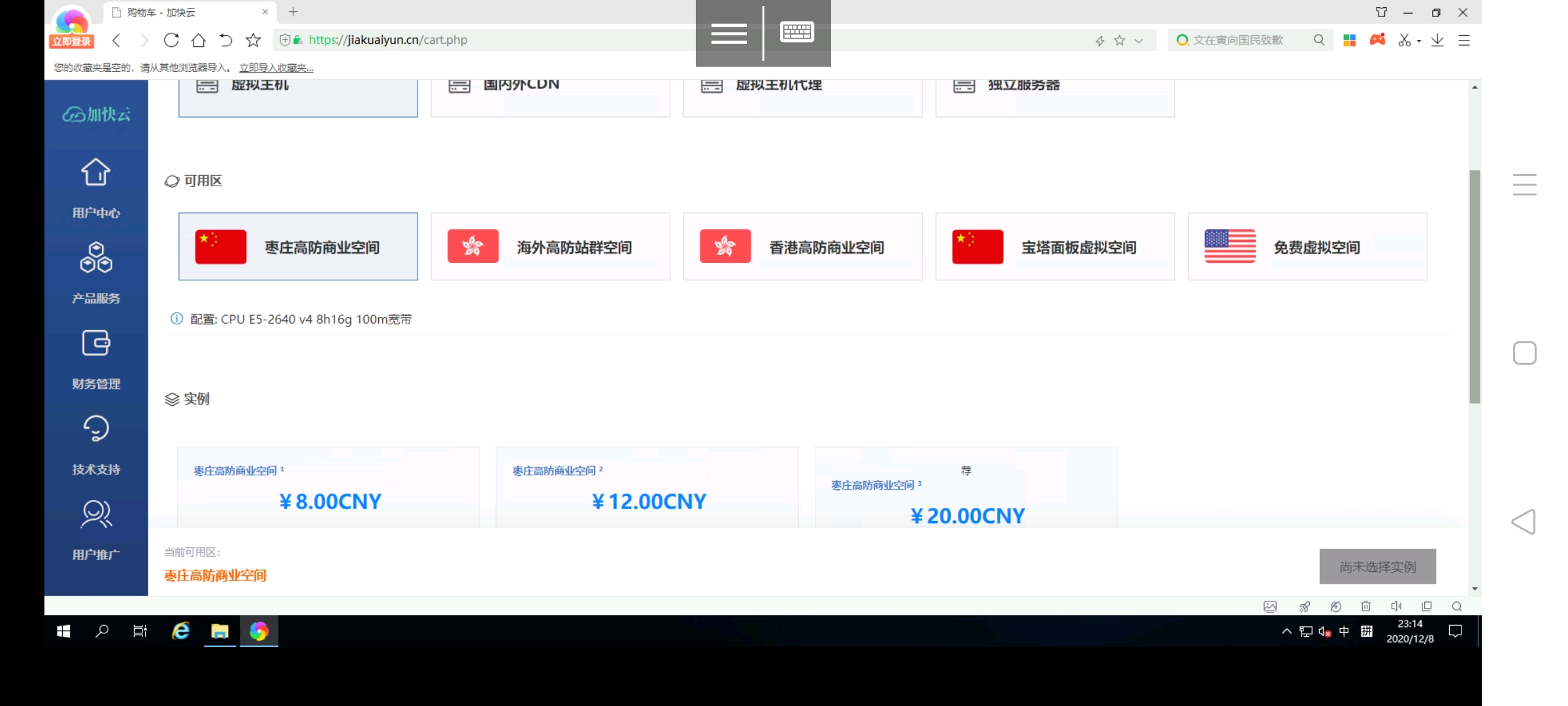Image resolution: width=1568 pixels, height=706 pixels.
Task: Open the 用户中心 home icon in sidebar
Action: (95, 173)
